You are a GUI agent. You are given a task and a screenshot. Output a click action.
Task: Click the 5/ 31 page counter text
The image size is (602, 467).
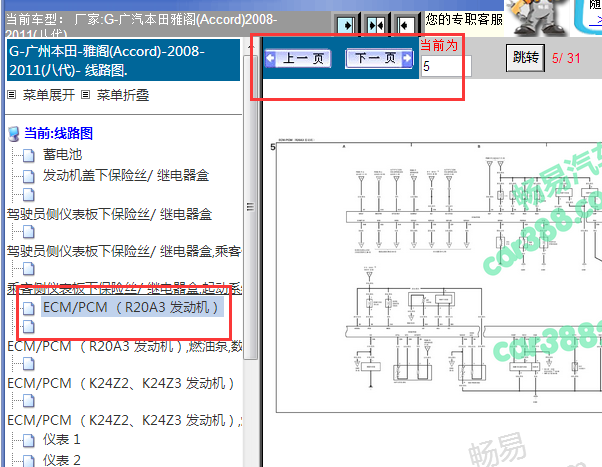click(566, 58)
